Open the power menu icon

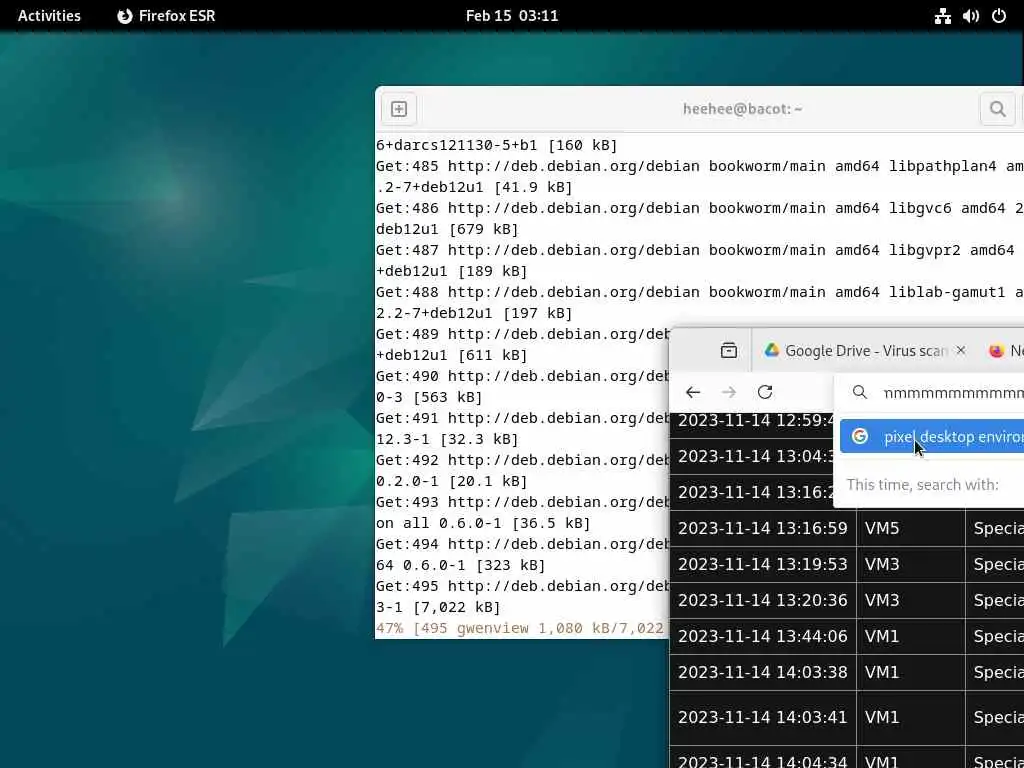(x=999, y=16)
